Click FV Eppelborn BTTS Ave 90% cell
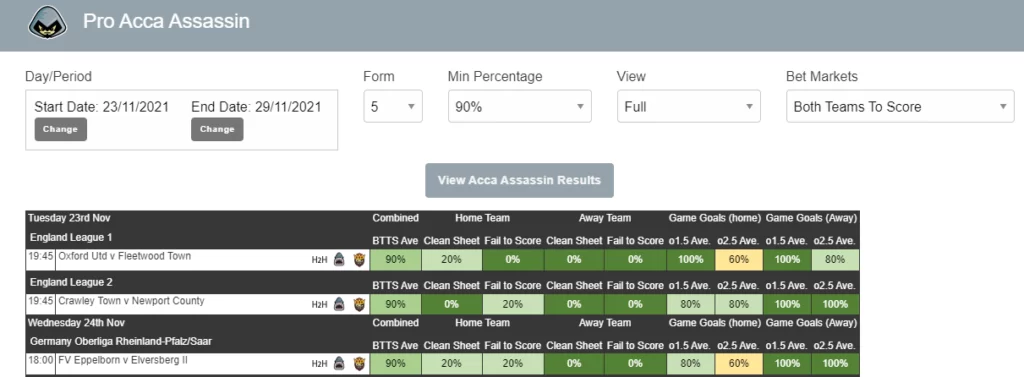The image size is (1024, 377). point(396,363)
